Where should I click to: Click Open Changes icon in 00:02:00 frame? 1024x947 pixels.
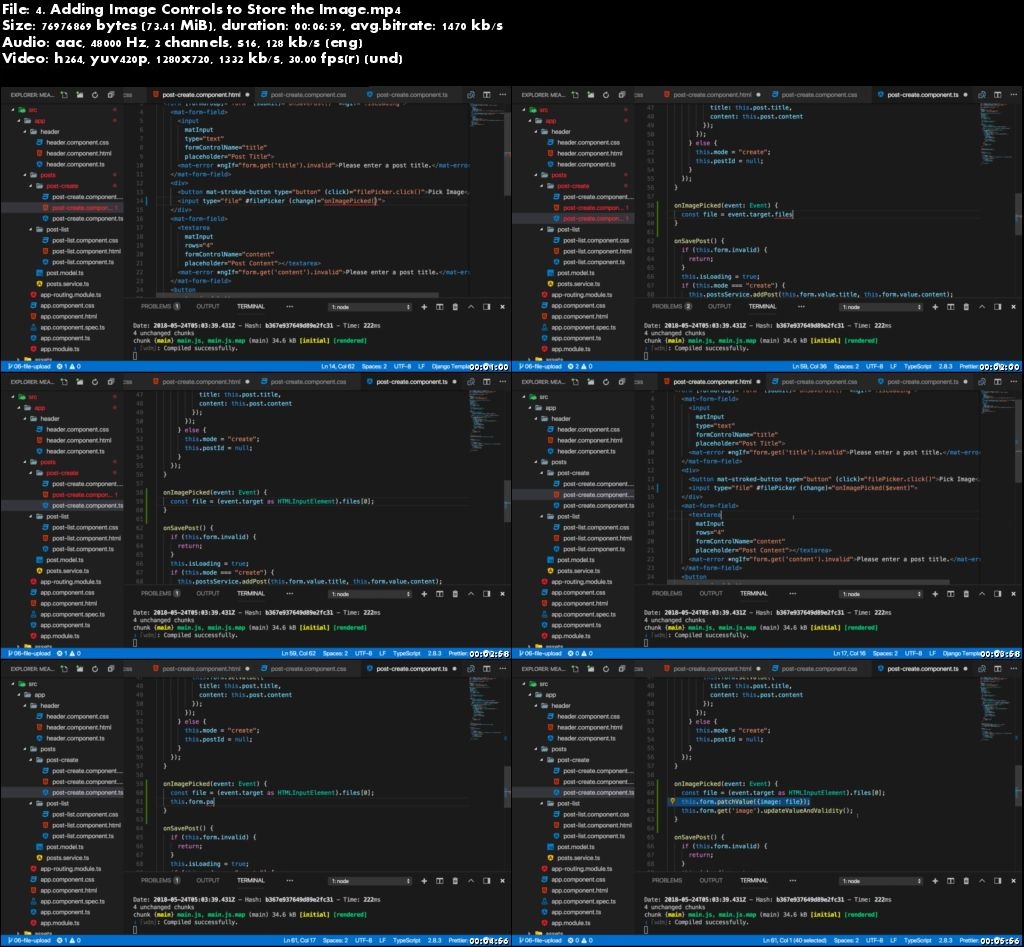pos(982,95)
